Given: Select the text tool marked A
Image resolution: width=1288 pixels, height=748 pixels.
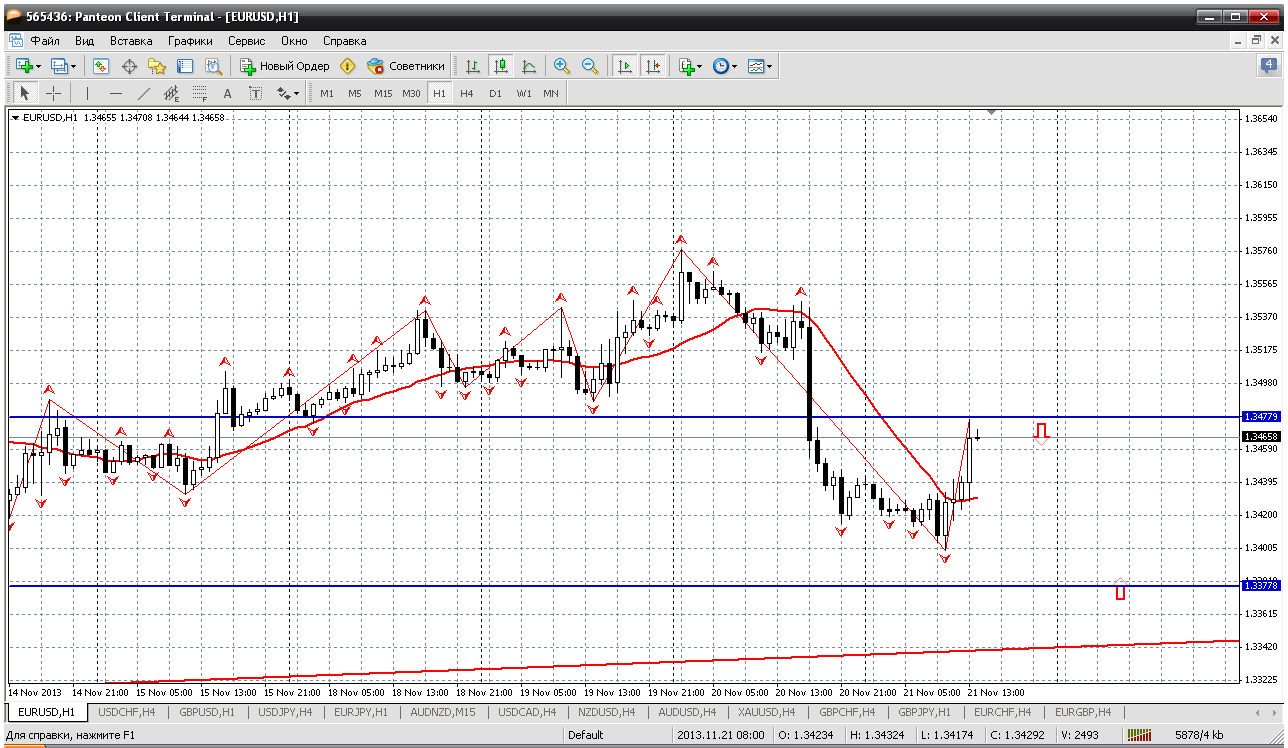Looking at the screenshot, I should click(x=227, y=93).
